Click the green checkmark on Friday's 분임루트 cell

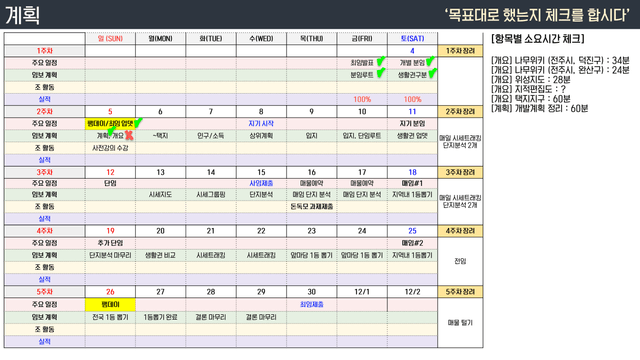click(380, 73)
